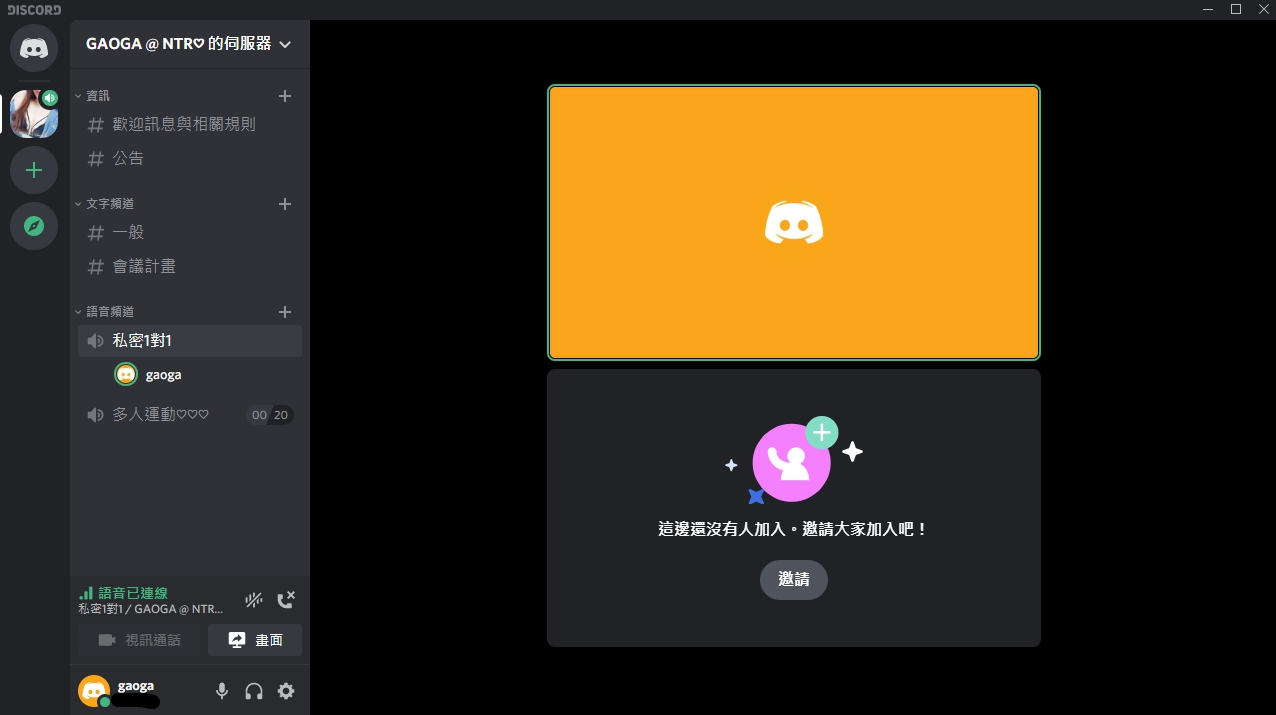Mute the microphone
Viewport: 1276px width, 715px height.
[x=222, y=691]
